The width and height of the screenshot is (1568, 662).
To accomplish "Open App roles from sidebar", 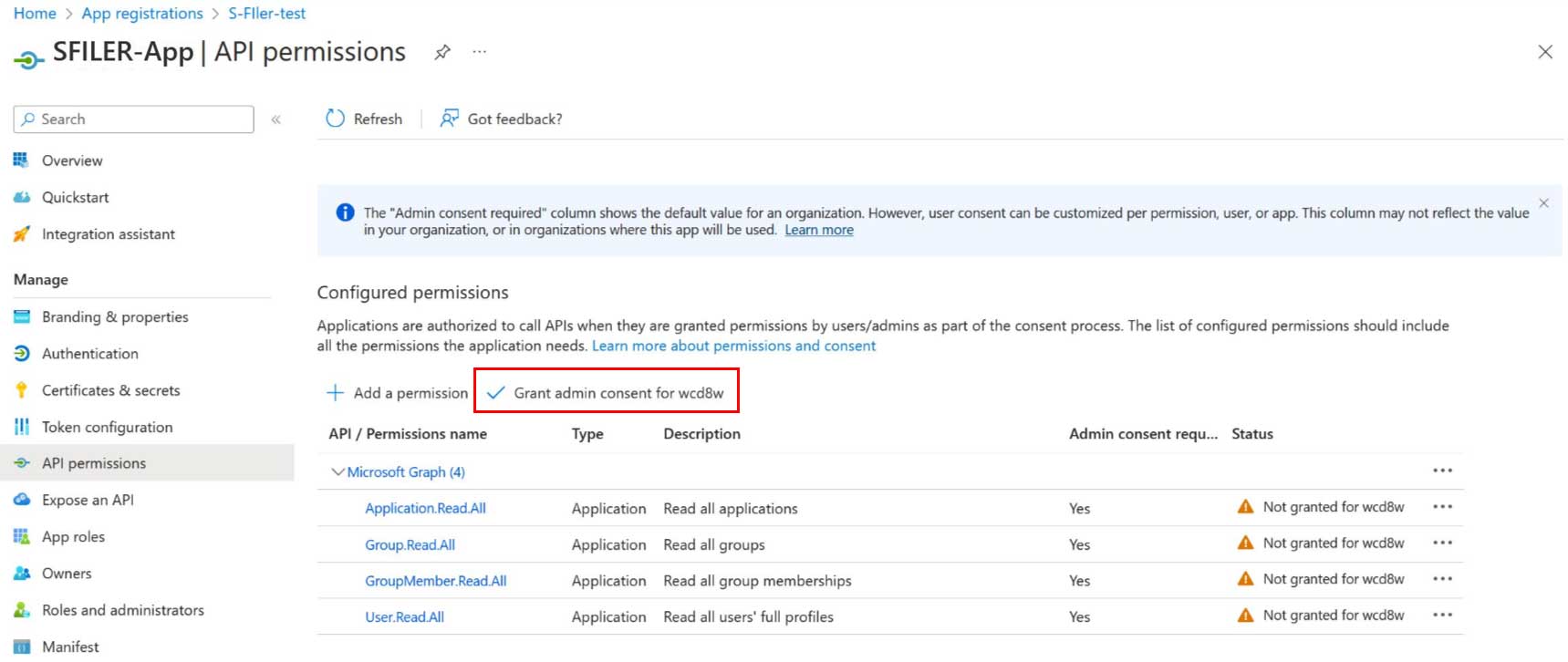I will (x=73, y=537).
